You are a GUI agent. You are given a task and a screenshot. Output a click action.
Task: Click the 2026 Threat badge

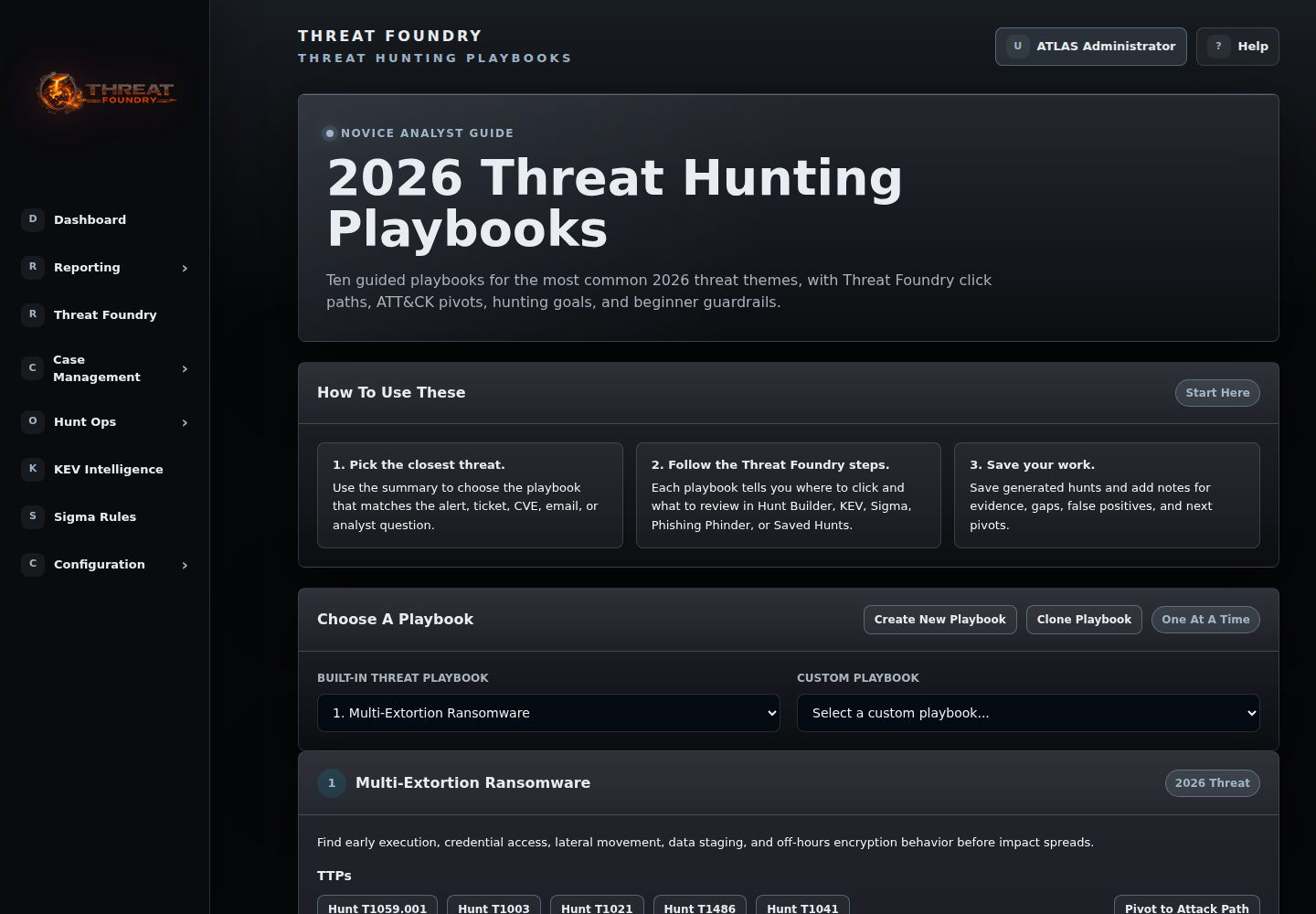[1213, 783]
